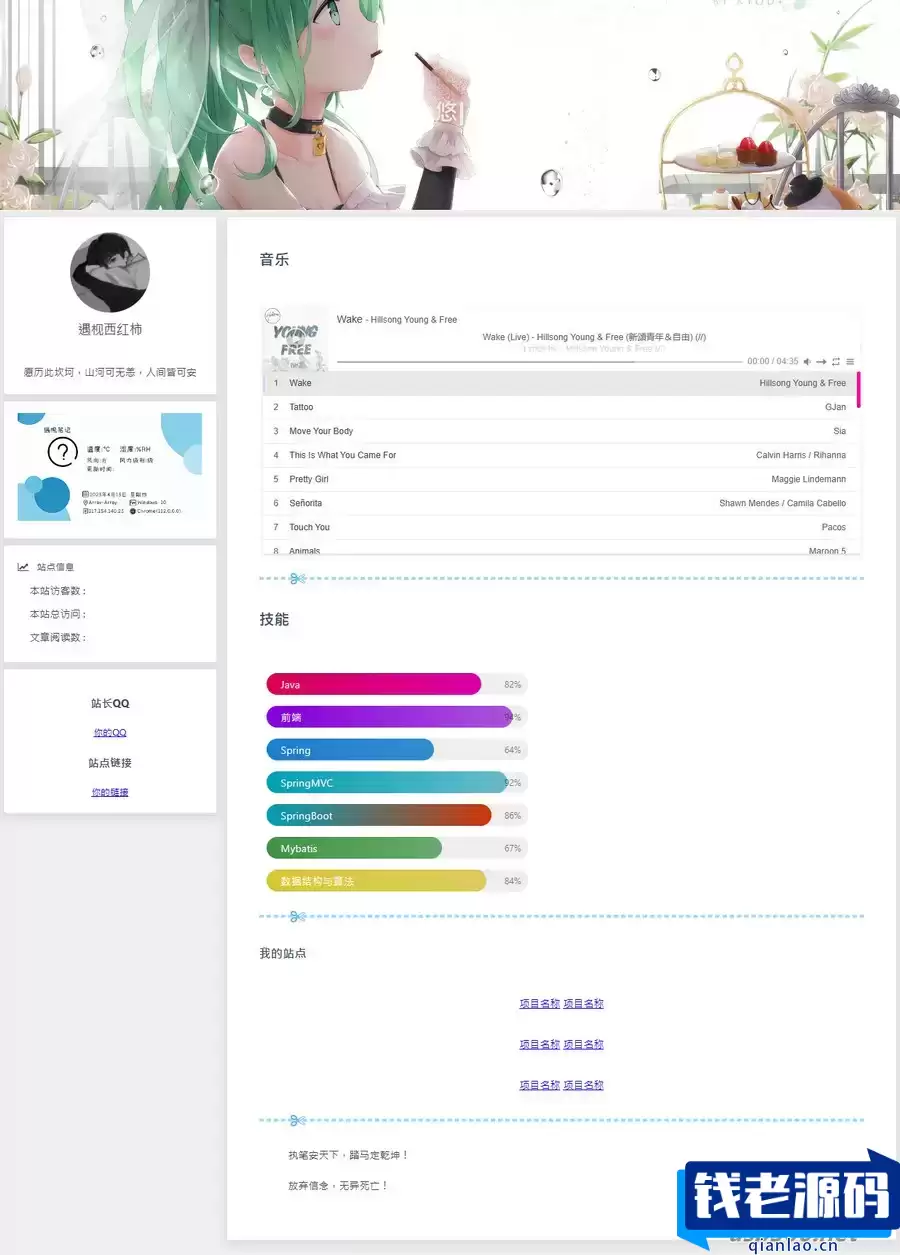Click the 00:00 / 04:35 time display
Screen dimensions: 900x1255
pyautogui.click(x=773, y=361)
